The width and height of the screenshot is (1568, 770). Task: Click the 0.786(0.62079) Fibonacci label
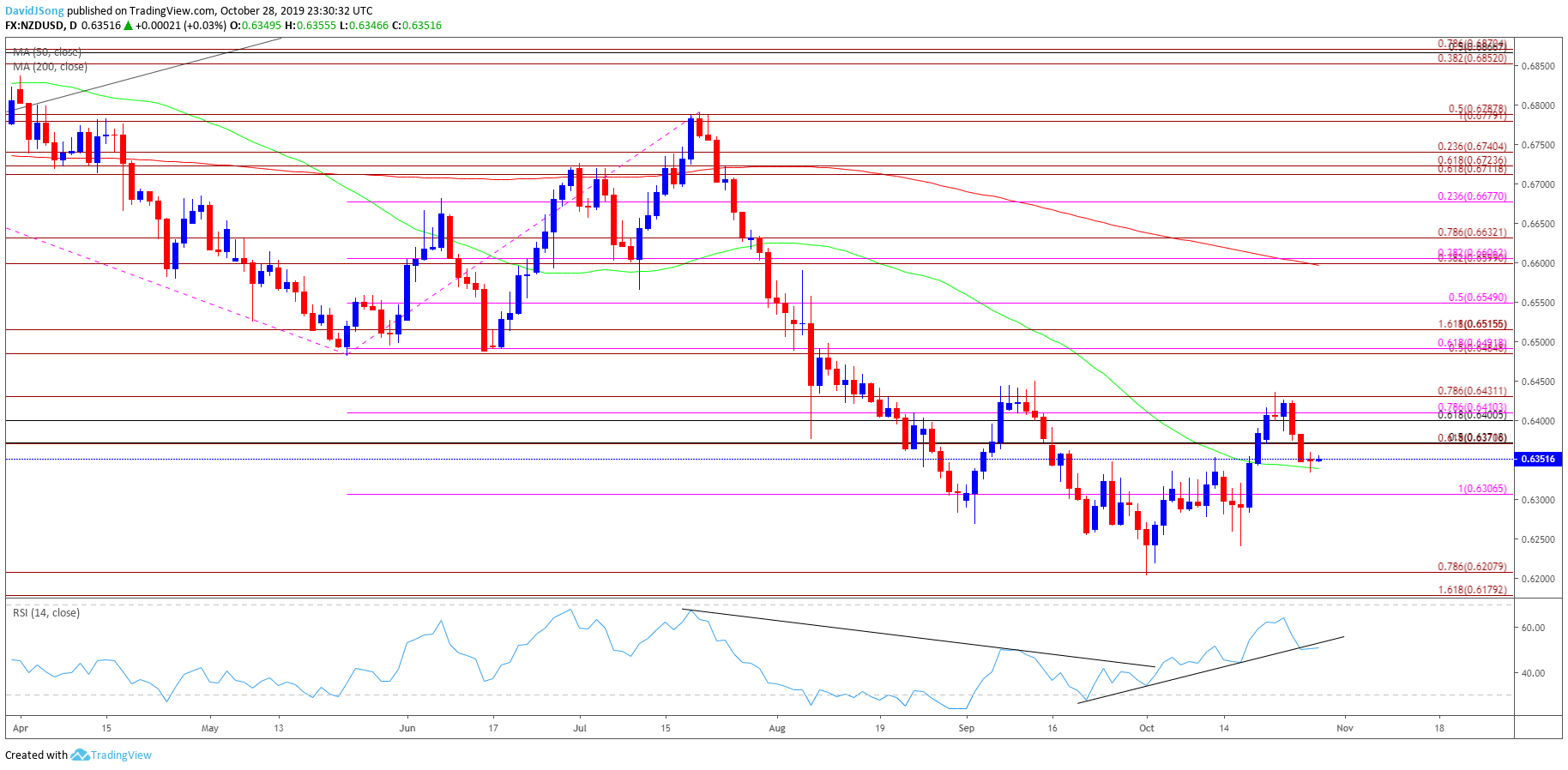coord(1472,567)
